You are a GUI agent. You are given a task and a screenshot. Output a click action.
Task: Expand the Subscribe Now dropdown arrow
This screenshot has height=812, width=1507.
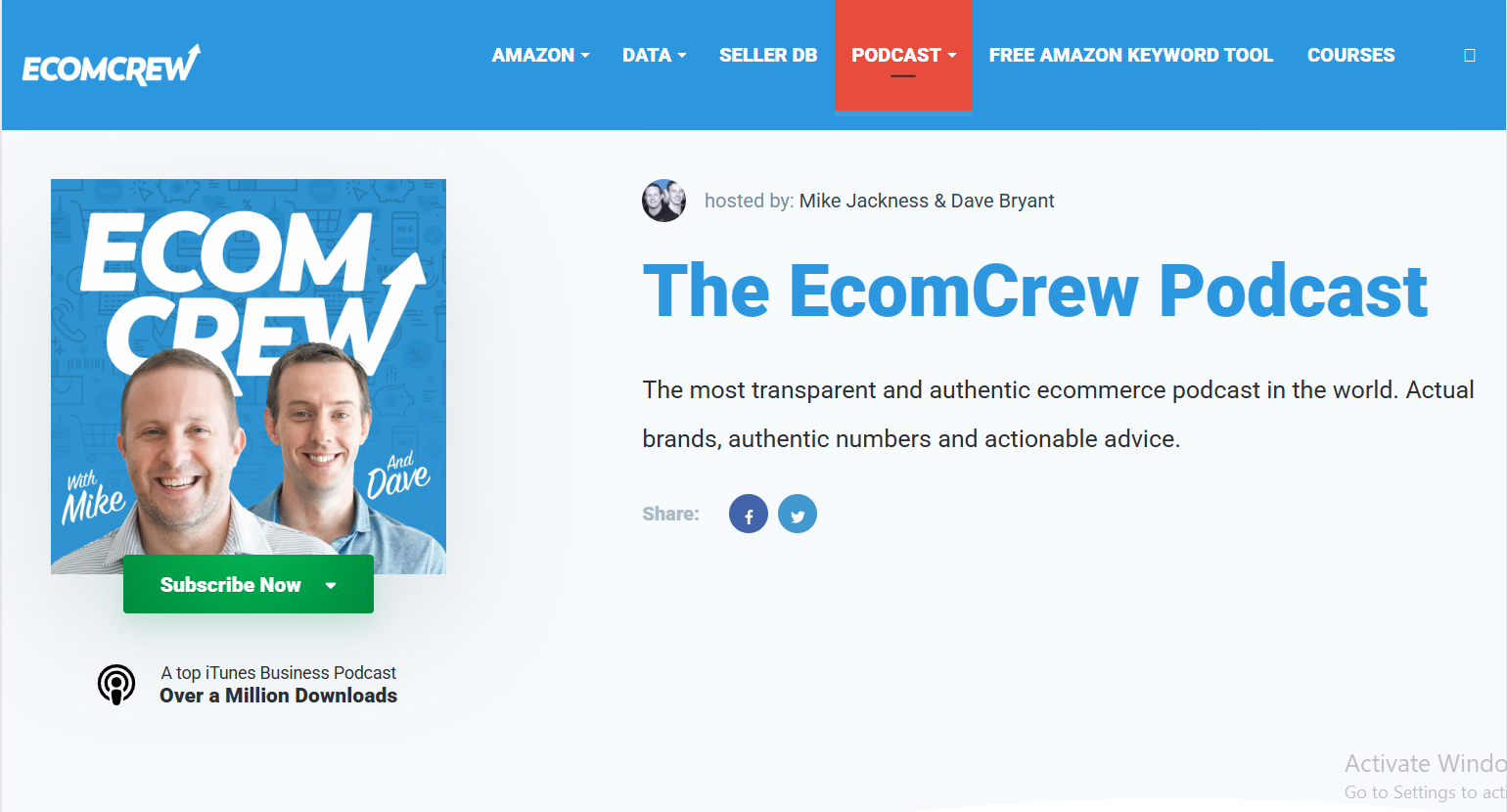pos(331,585)
